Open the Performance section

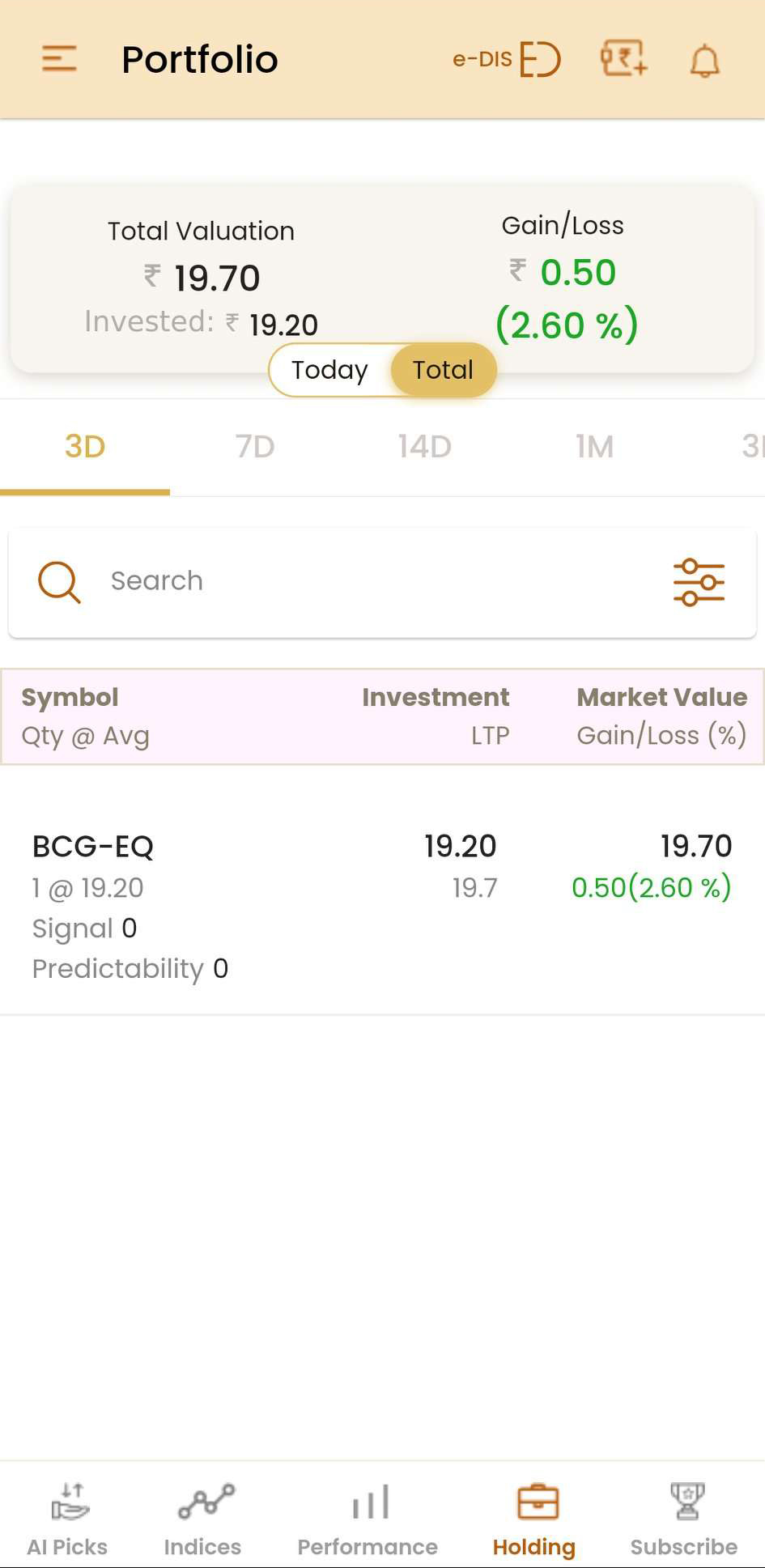coord(368,1519)
